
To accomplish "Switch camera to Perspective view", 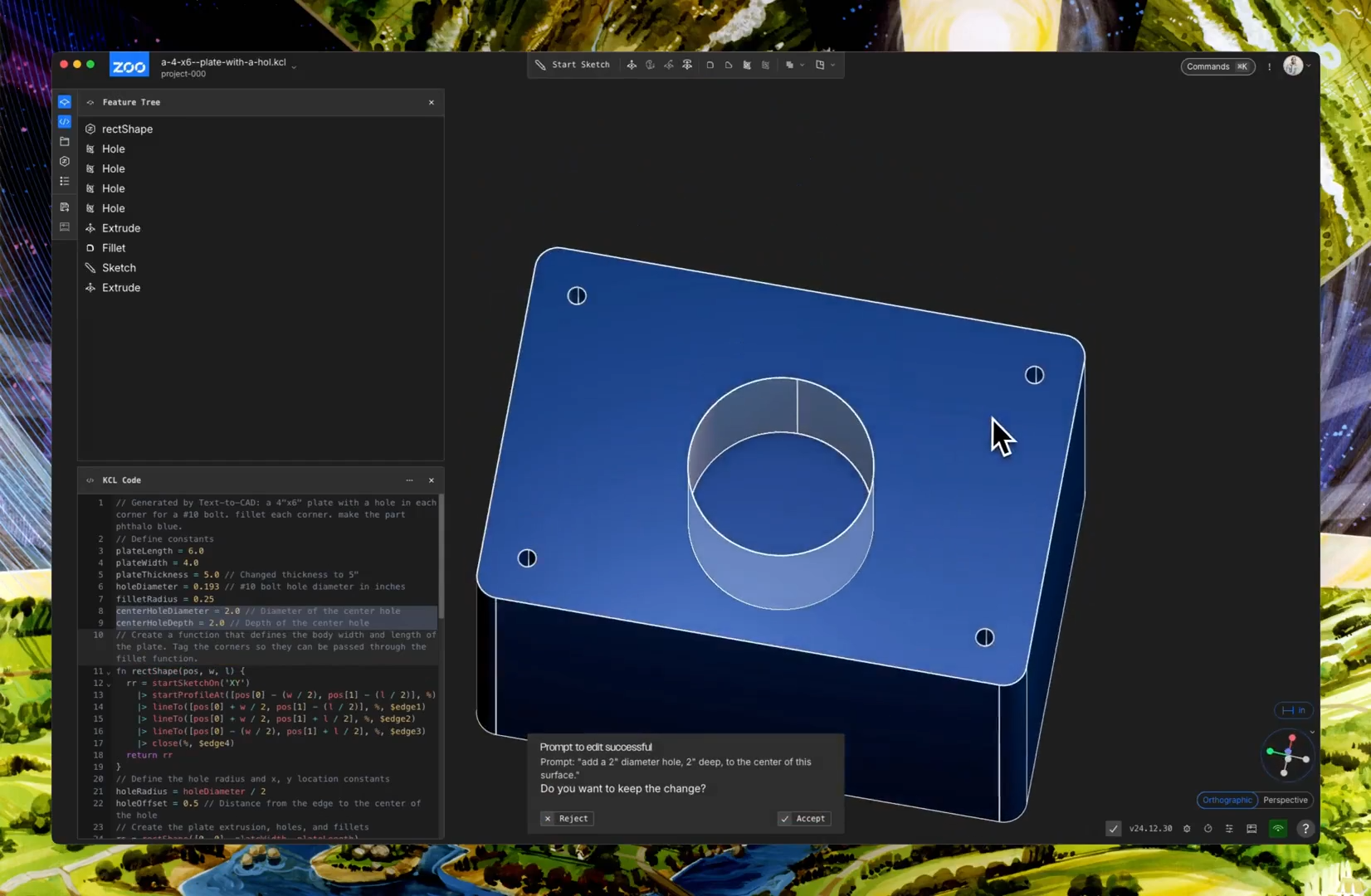I will pos(1285,800).
